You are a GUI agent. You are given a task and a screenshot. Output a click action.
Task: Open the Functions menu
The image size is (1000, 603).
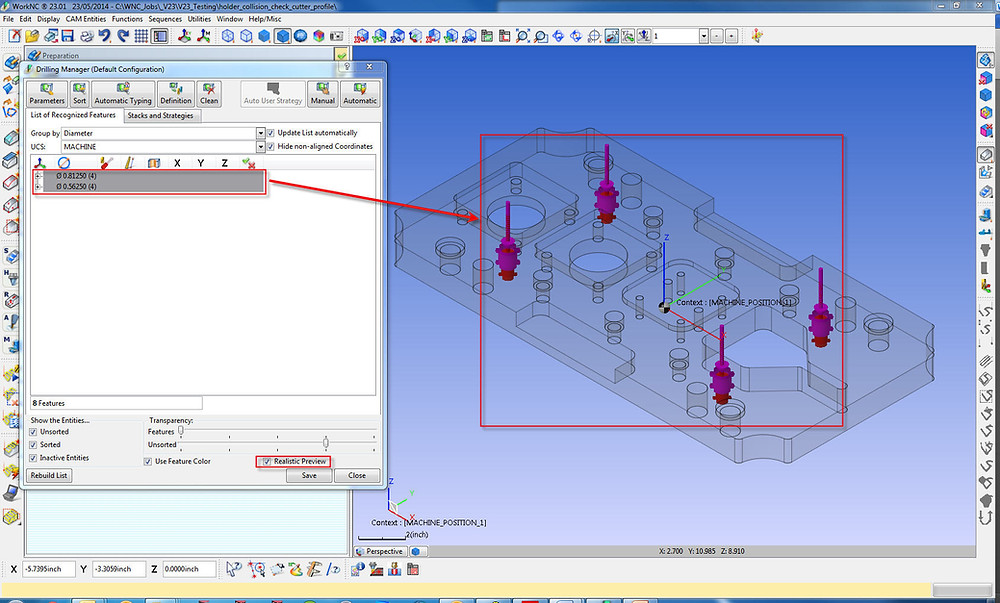127,19
